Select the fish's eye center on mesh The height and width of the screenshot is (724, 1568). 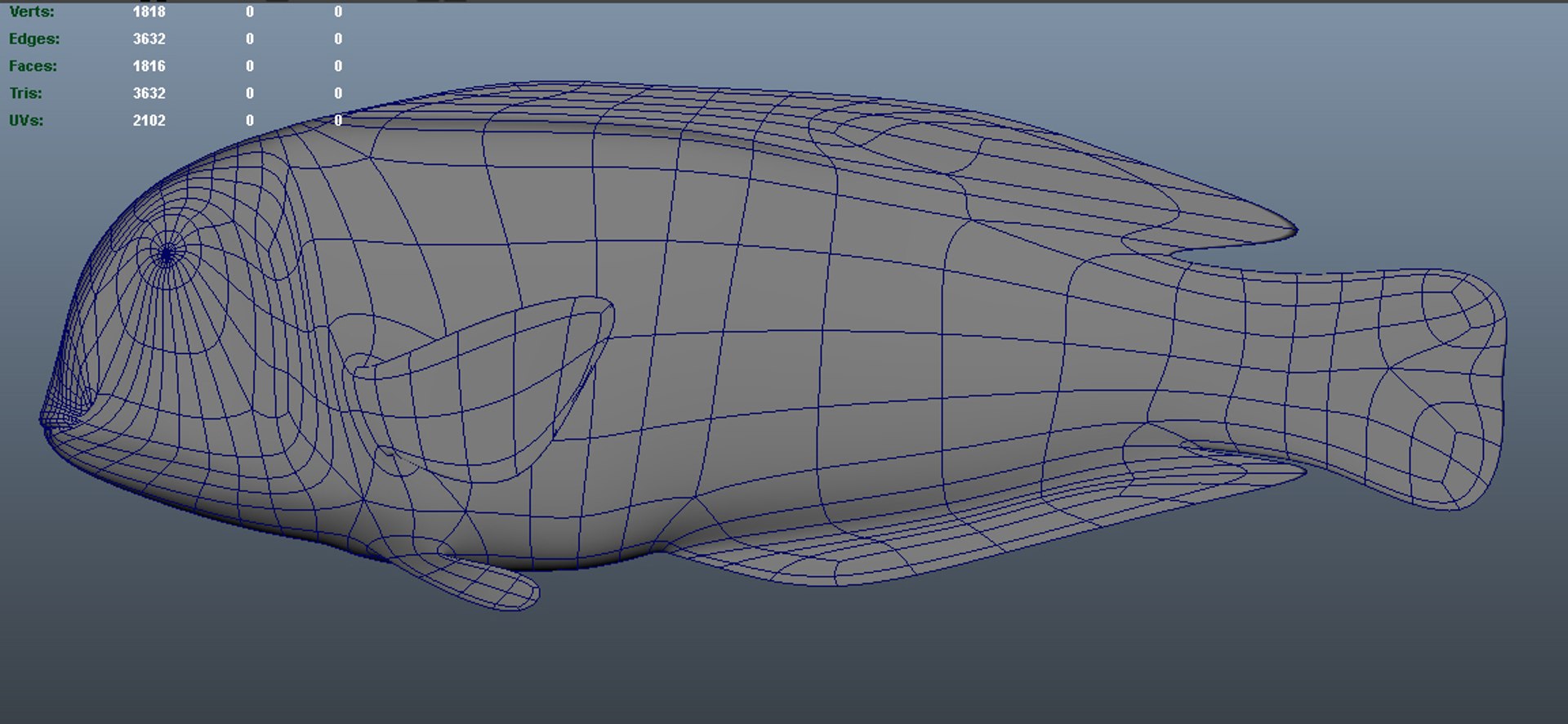[x=167, y=255]
